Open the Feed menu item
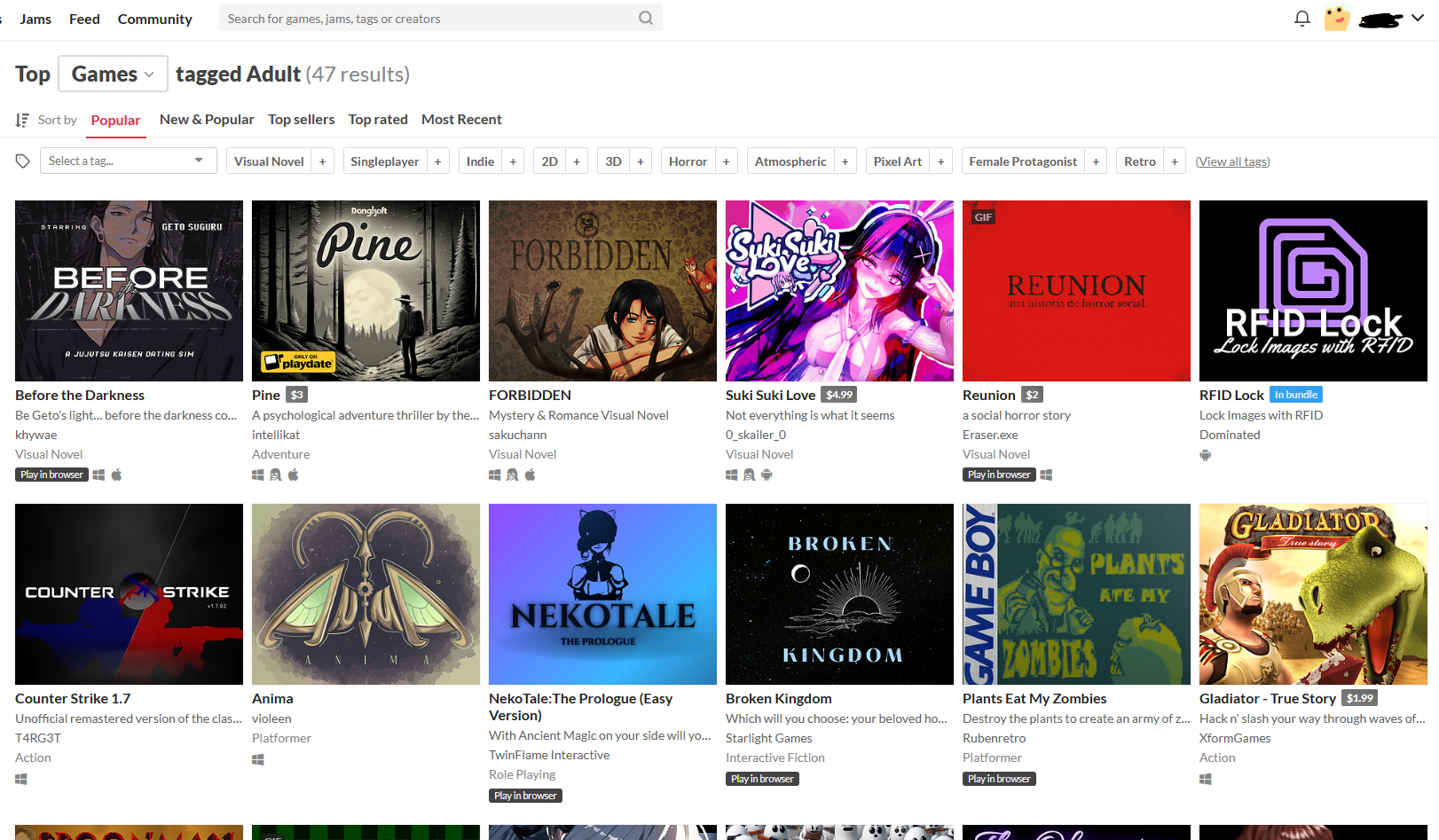This screenshot has width=1439, height=840. pos(84,19)
